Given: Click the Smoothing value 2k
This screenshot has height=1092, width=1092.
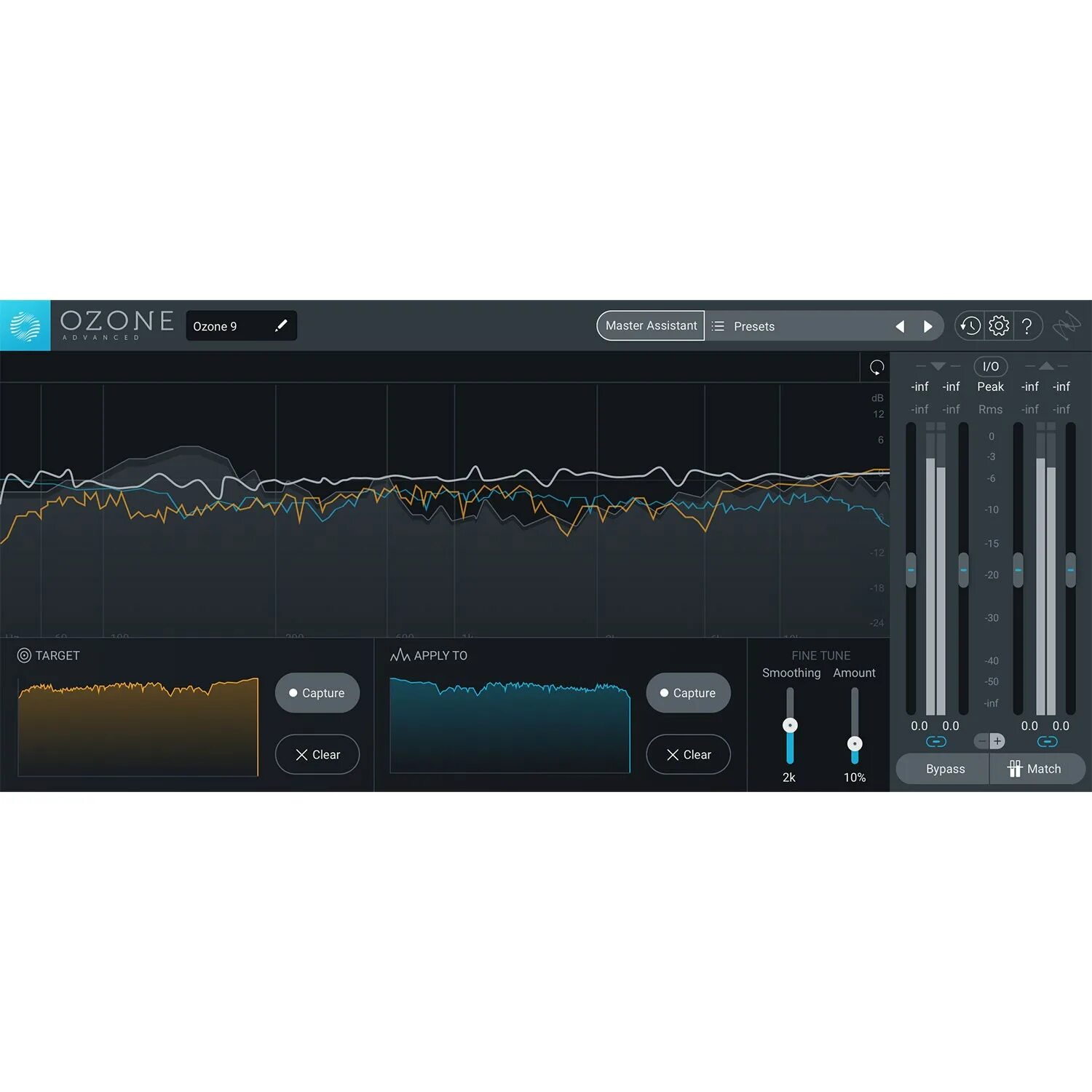Looking at the screenshot, I should (x=789, y=778).
